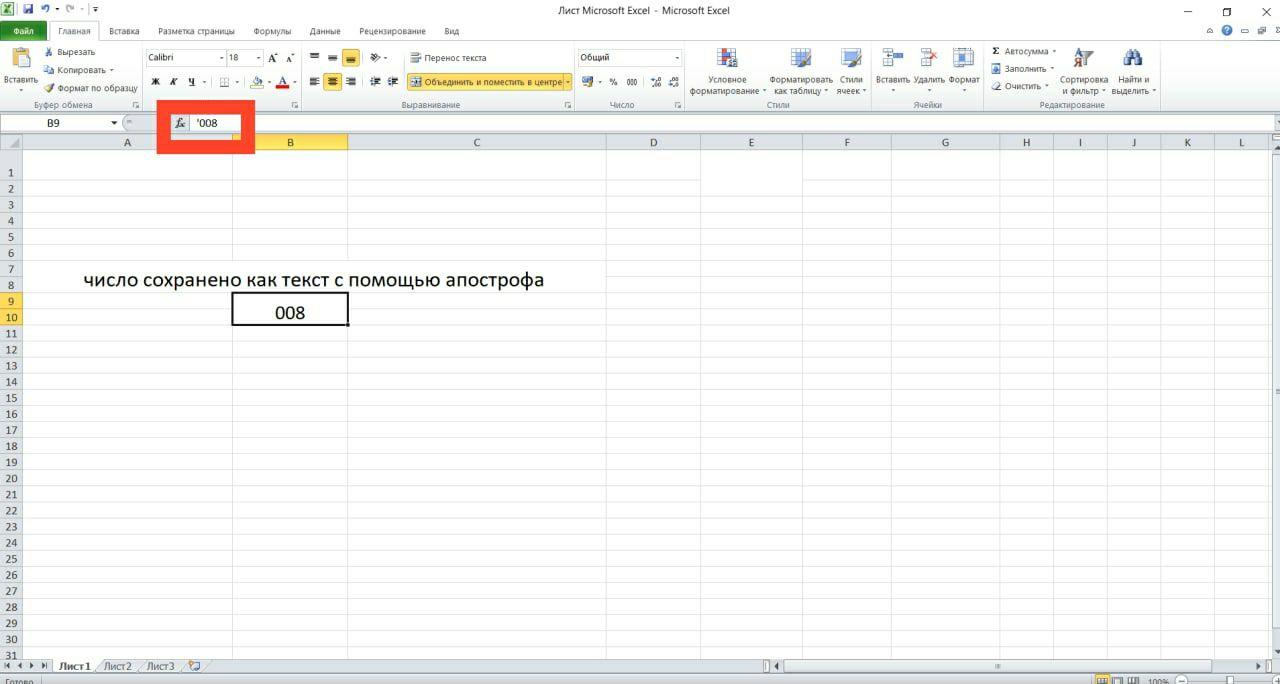
Task: Click the Format as Table icon
Action: [x=800, y=59]
